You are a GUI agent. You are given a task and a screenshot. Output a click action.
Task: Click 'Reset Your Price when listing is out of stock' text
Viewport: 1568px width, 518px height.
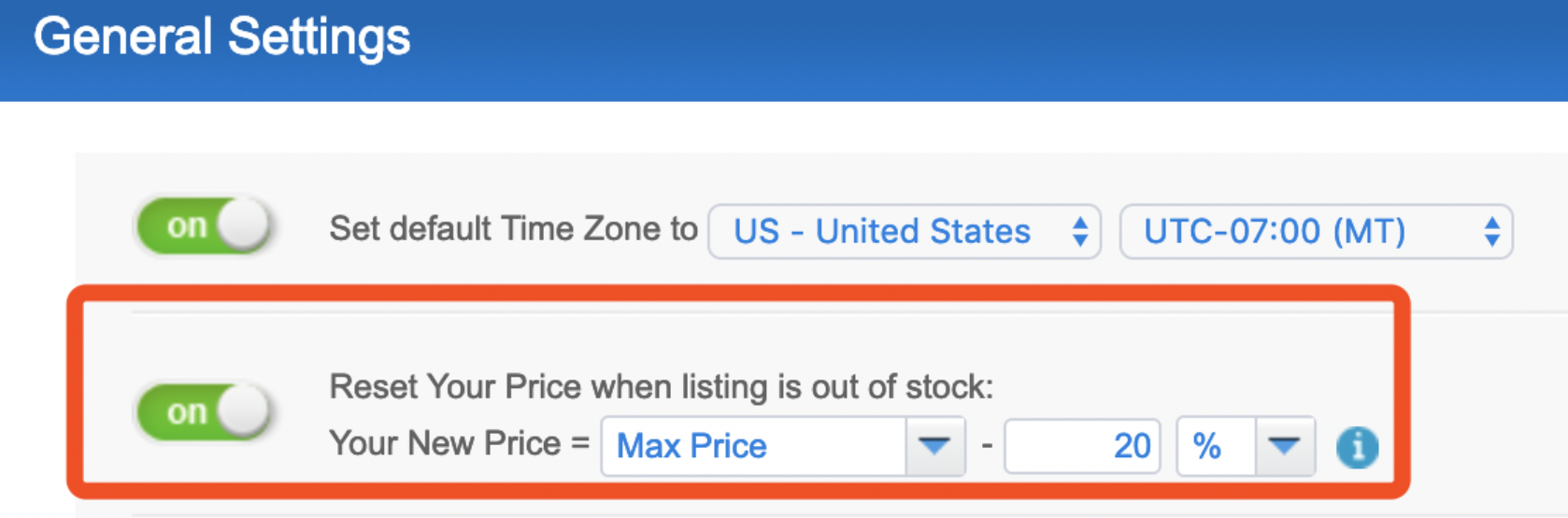point(662,386)
